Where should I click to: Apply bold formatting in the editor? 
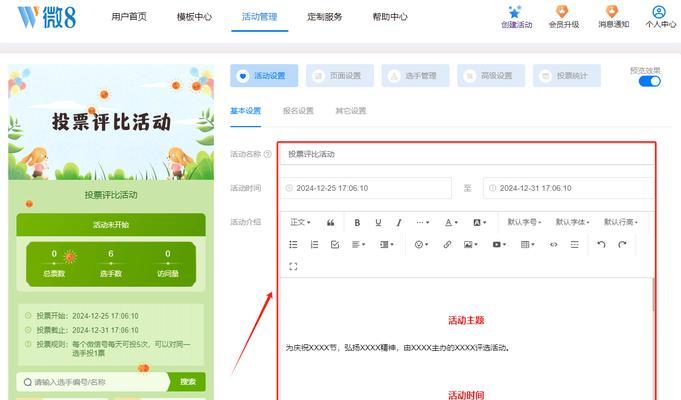(357, 222)
